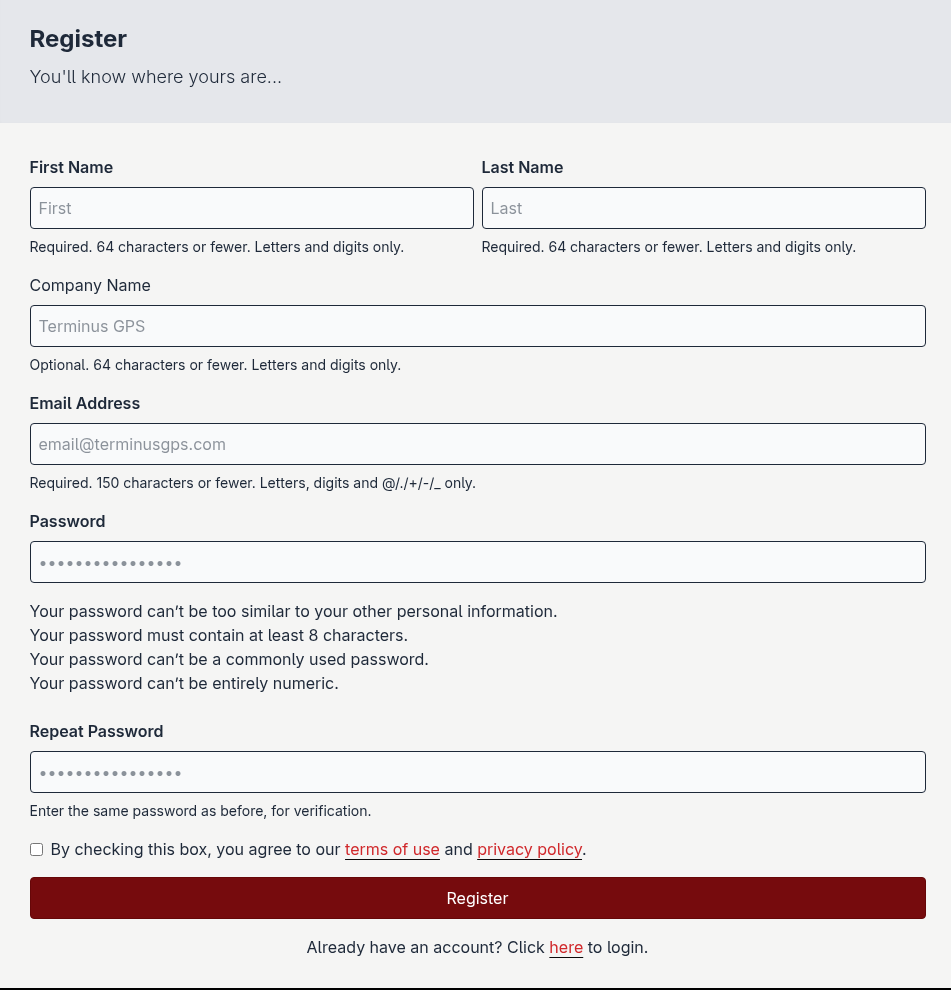Check the terms agreement checkbox

pyautogui.click(x=36, y=849)
